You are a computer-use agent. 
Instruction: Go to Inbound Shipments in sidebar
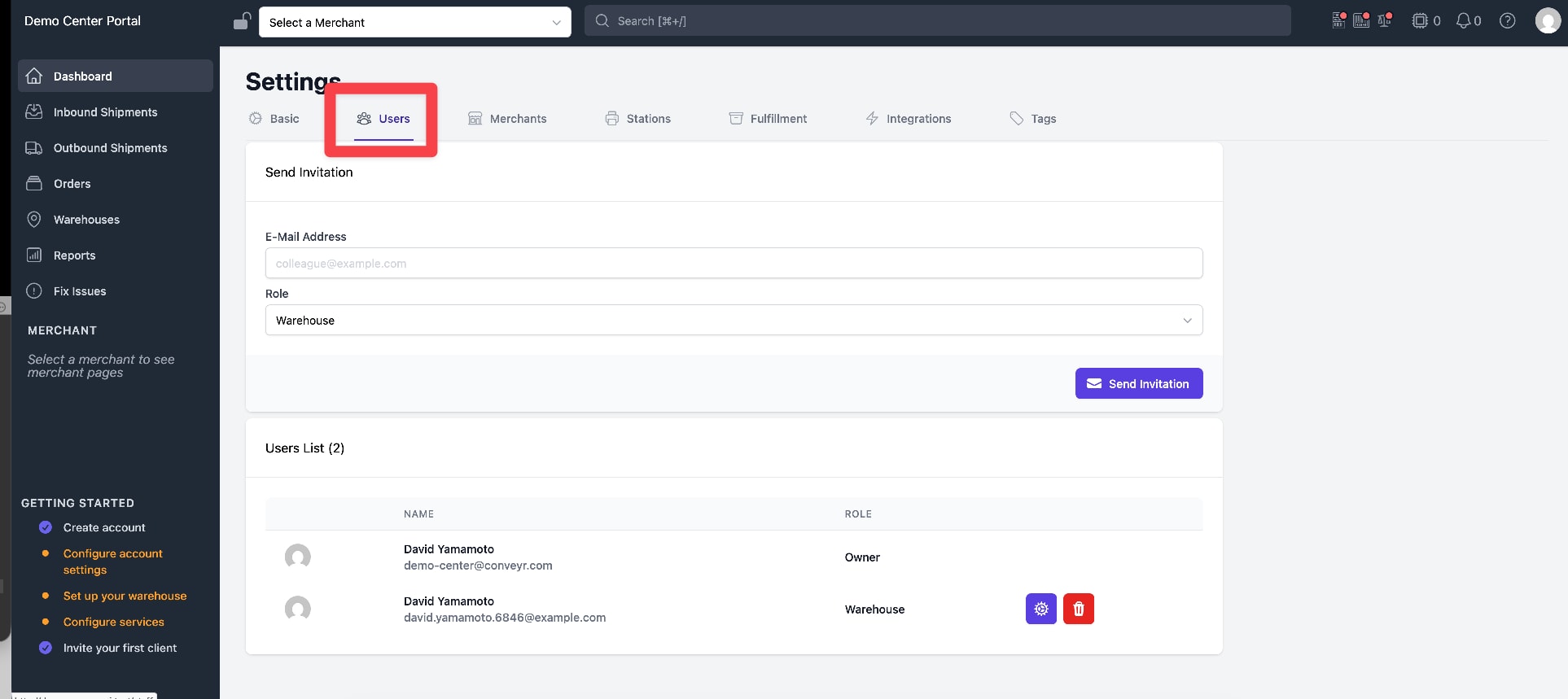coord(116,111)
